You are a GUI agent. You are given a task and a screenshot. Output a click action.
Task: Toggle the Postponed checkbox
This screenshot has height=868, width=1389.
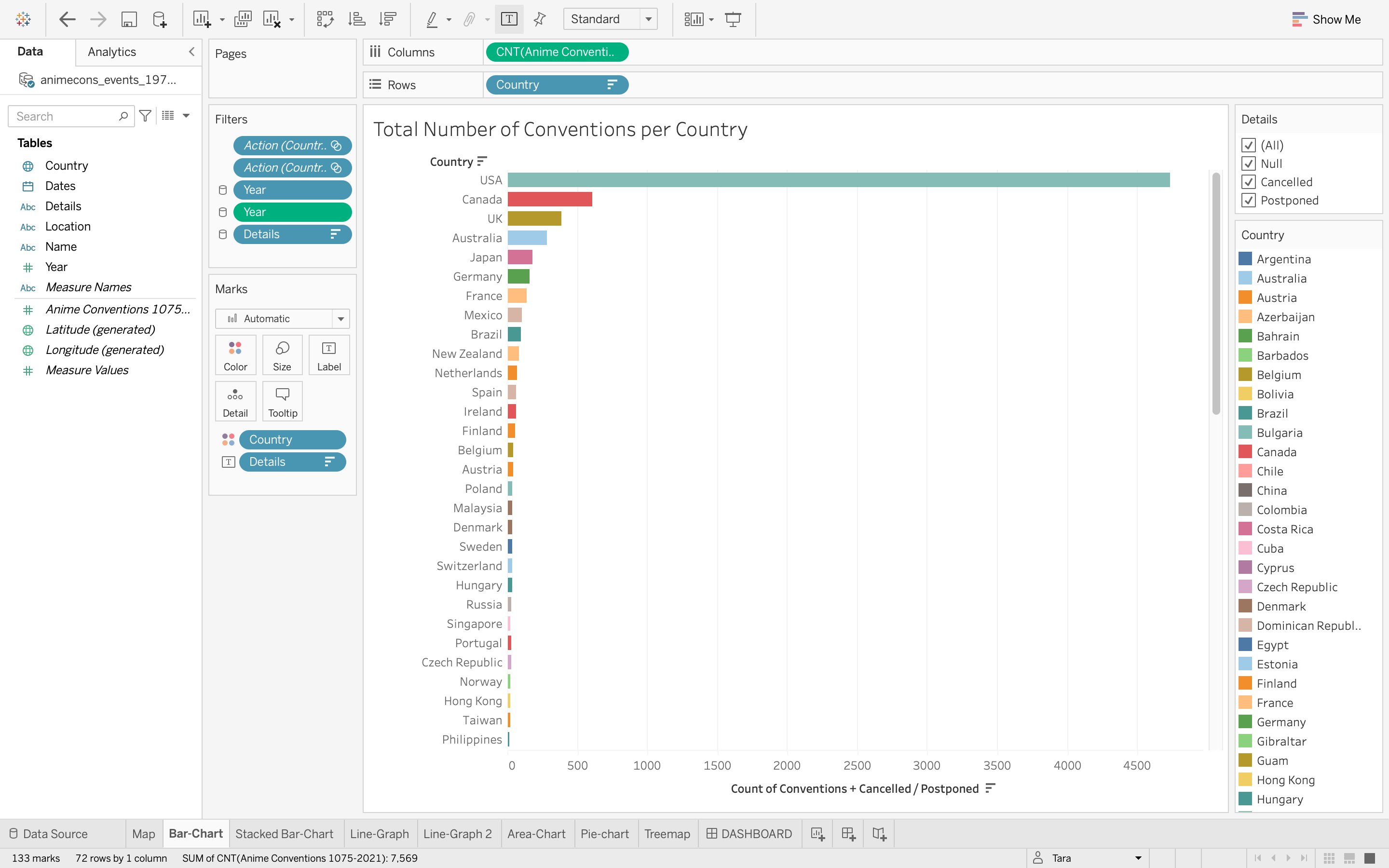[x=1248, y=200]
